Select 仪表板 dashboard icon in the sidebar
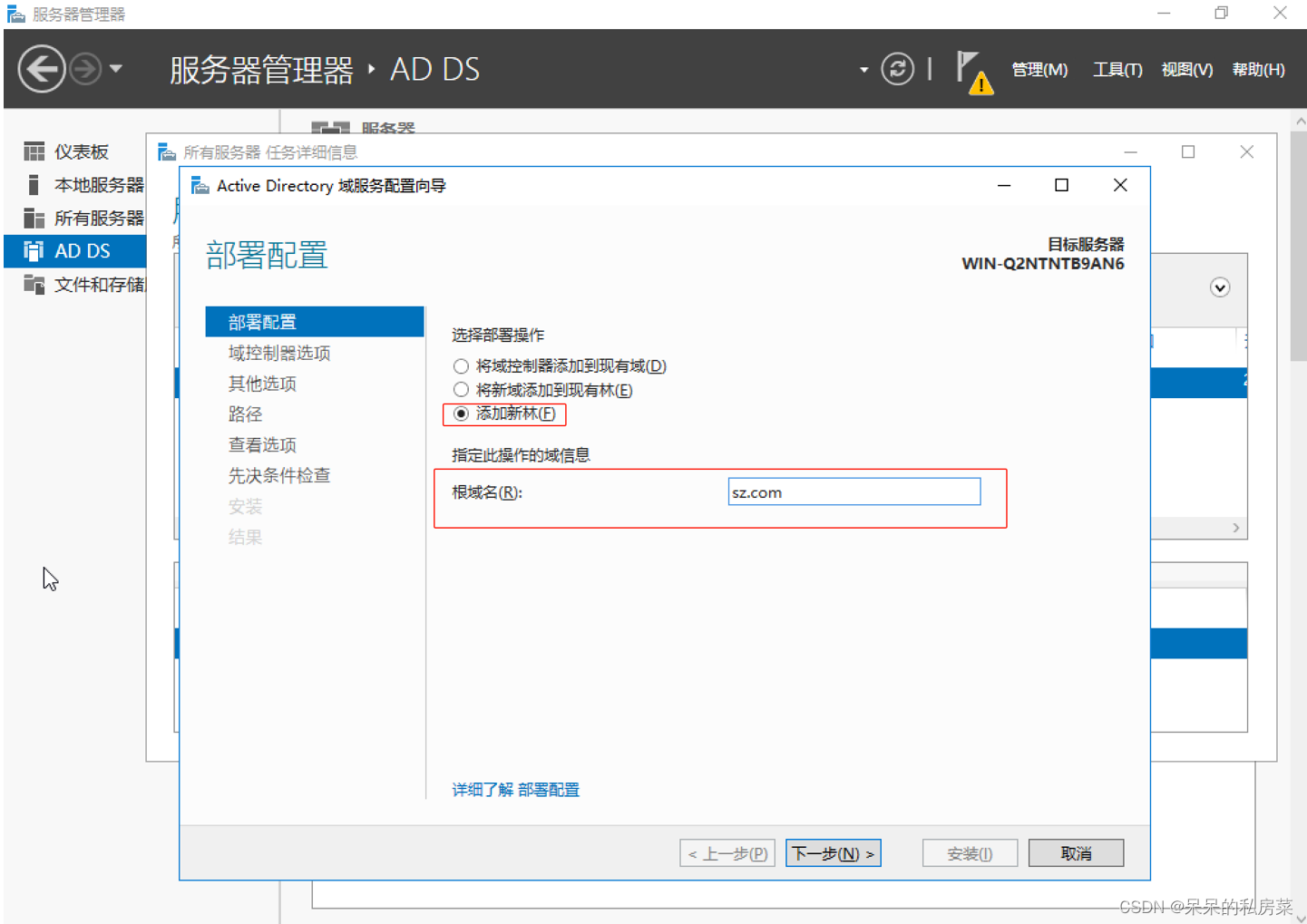1307x924 pixels. 34,151
